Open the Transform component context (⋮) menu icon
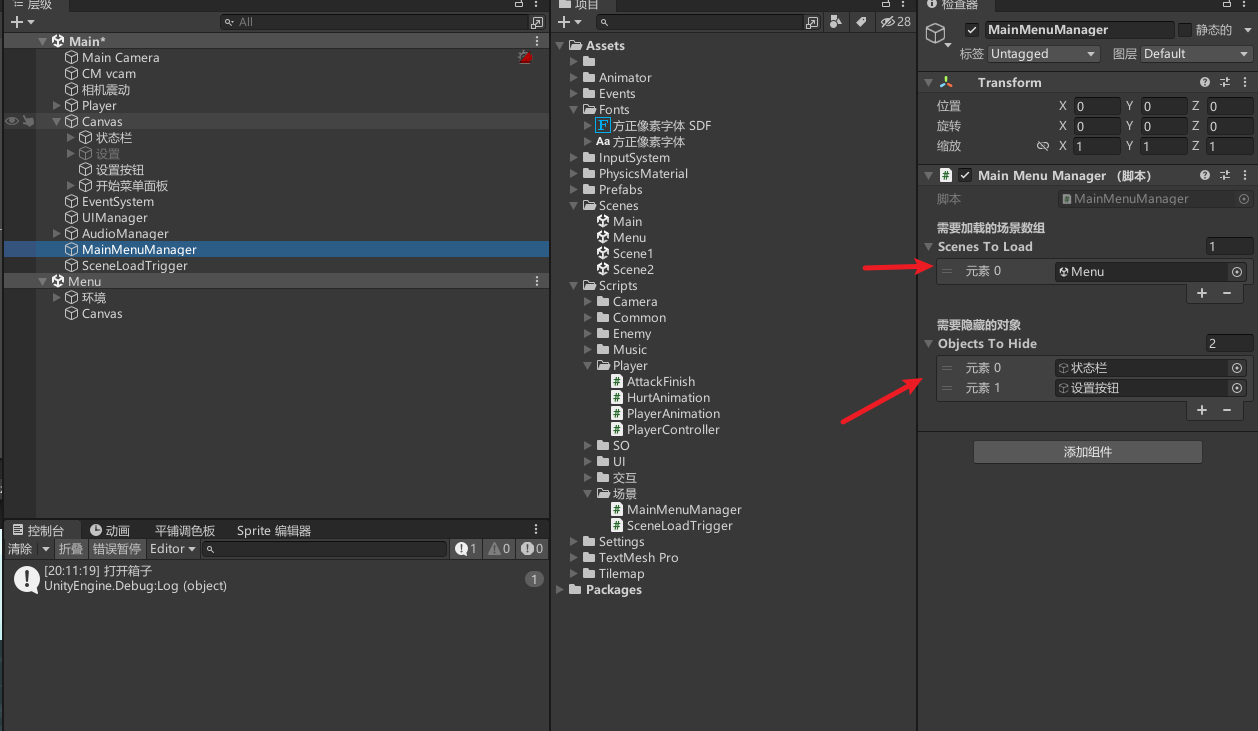 pyautogui.click(x=1243, y=82)
